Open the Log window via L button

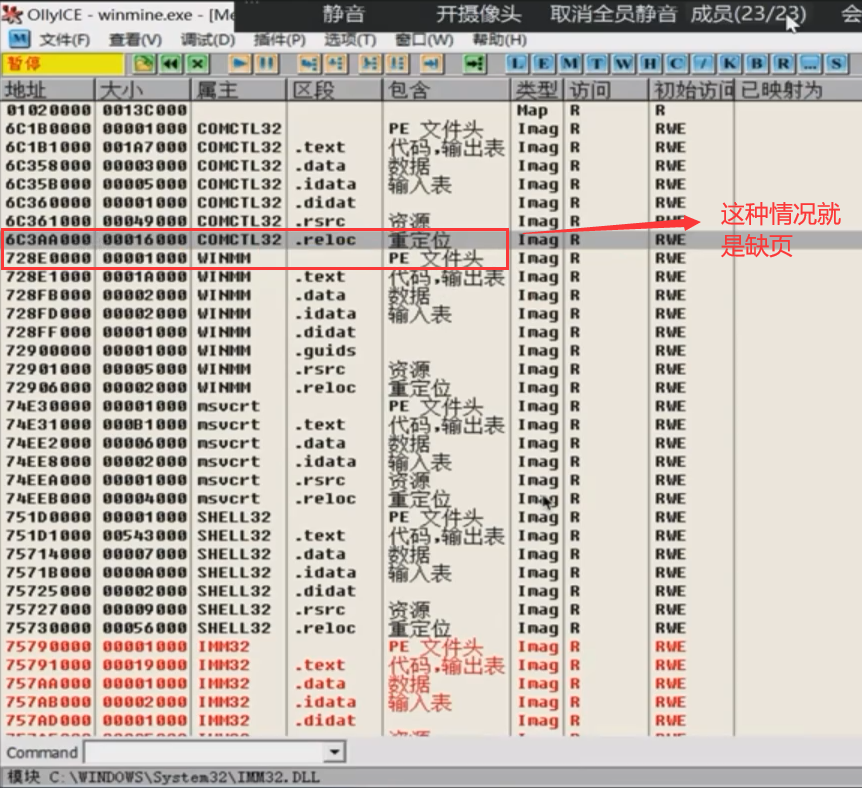517,64
